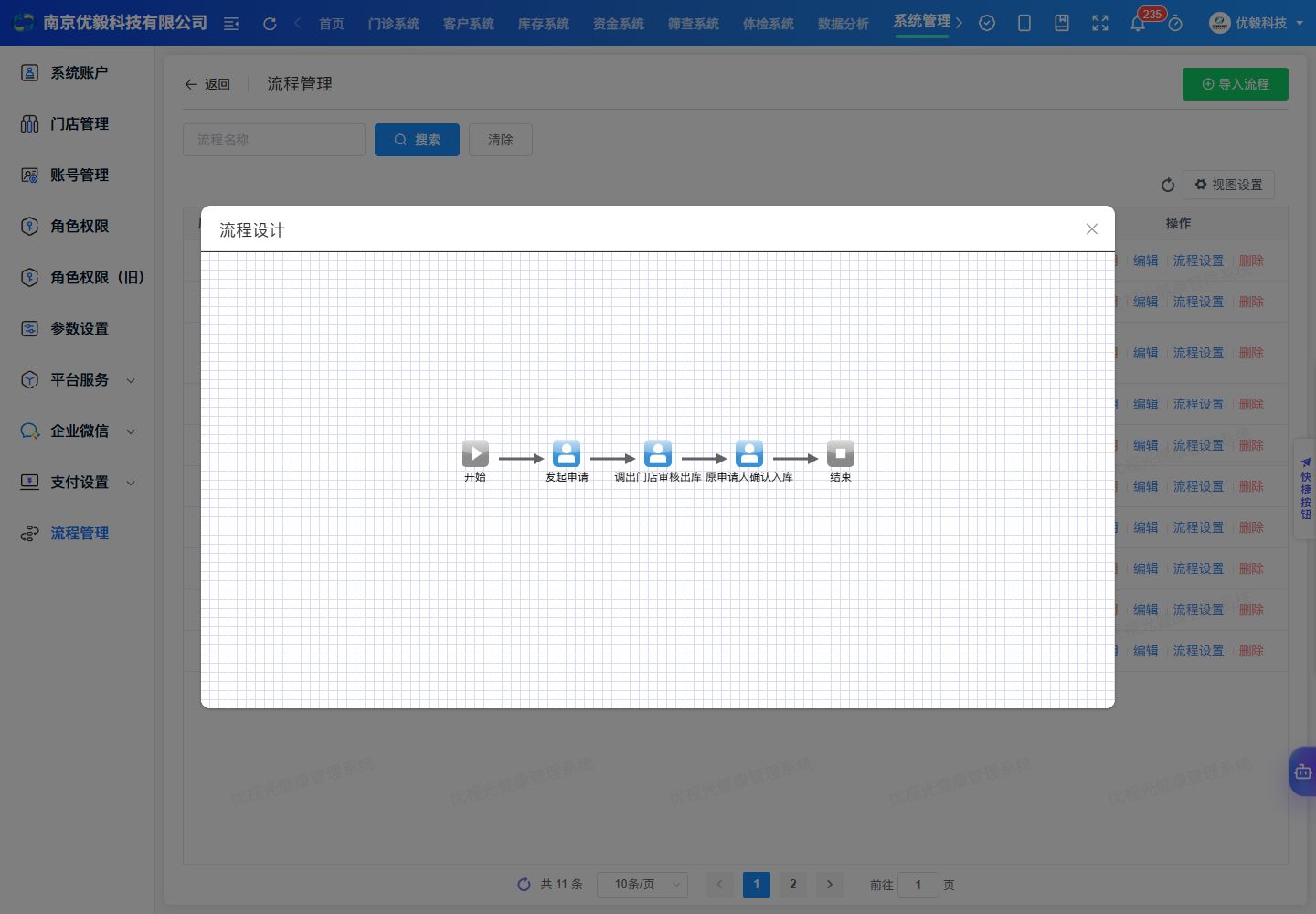The height and width of the screenshot is (914, 1316).
Task: Open the check-circle icon in the top bar
Action: pos(987,24)
